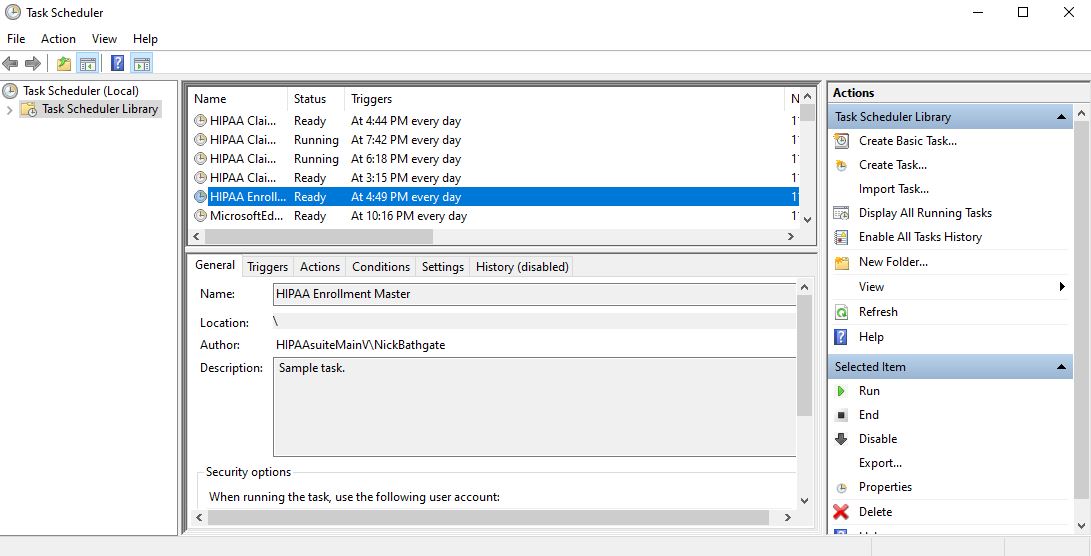The width and height of the screenshot is (1091, 556).
Task: Switch to the Triggers tab
Action: tap(267, 267)
